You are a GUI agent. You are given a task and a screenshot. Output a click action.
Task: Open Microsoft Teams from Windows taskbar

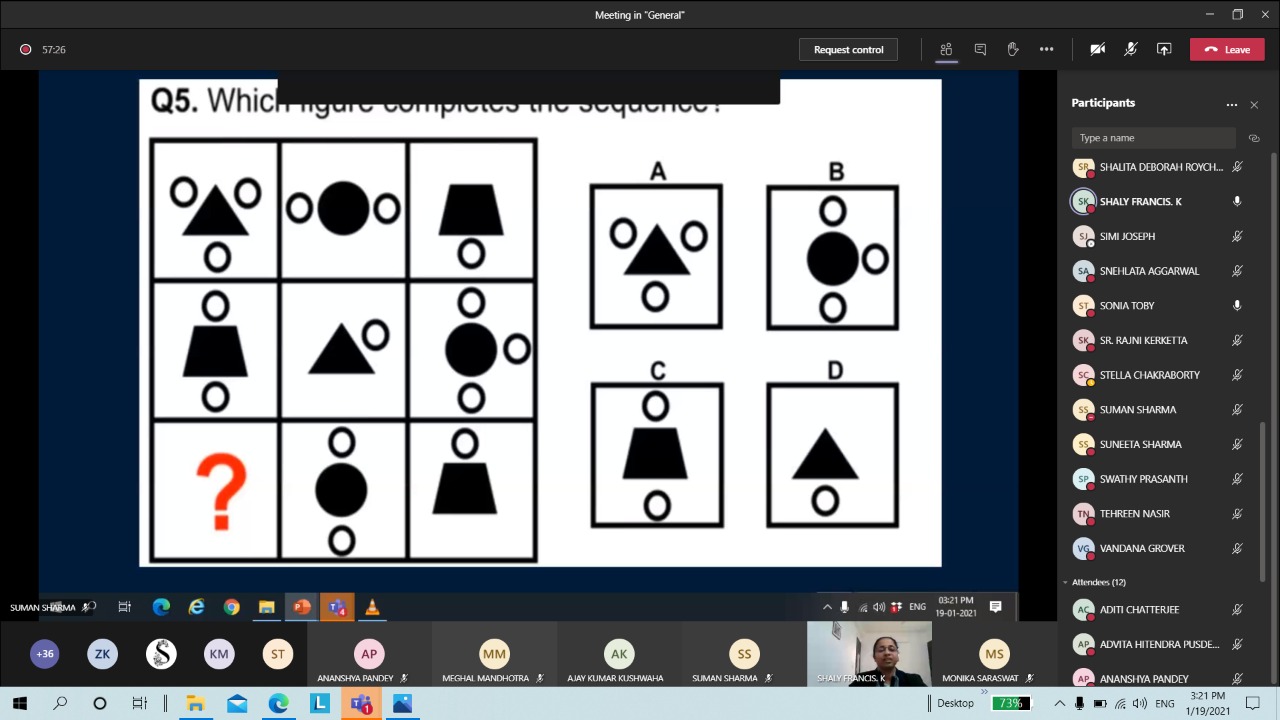pos(361,704)
